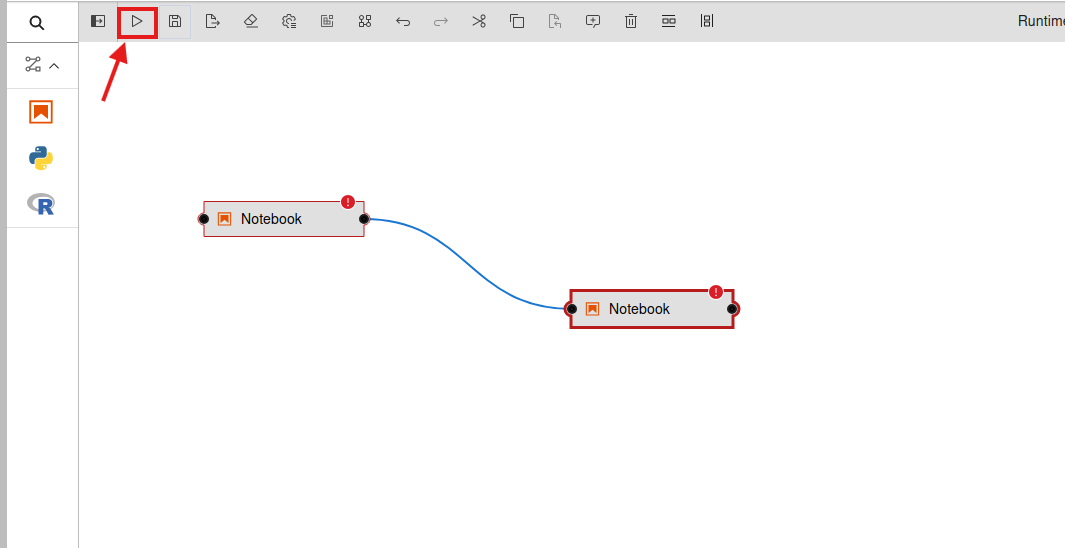The image size is (1065, 548).
Task: Search the palette with the magnifier icon
Action: [x=37, y=22]
